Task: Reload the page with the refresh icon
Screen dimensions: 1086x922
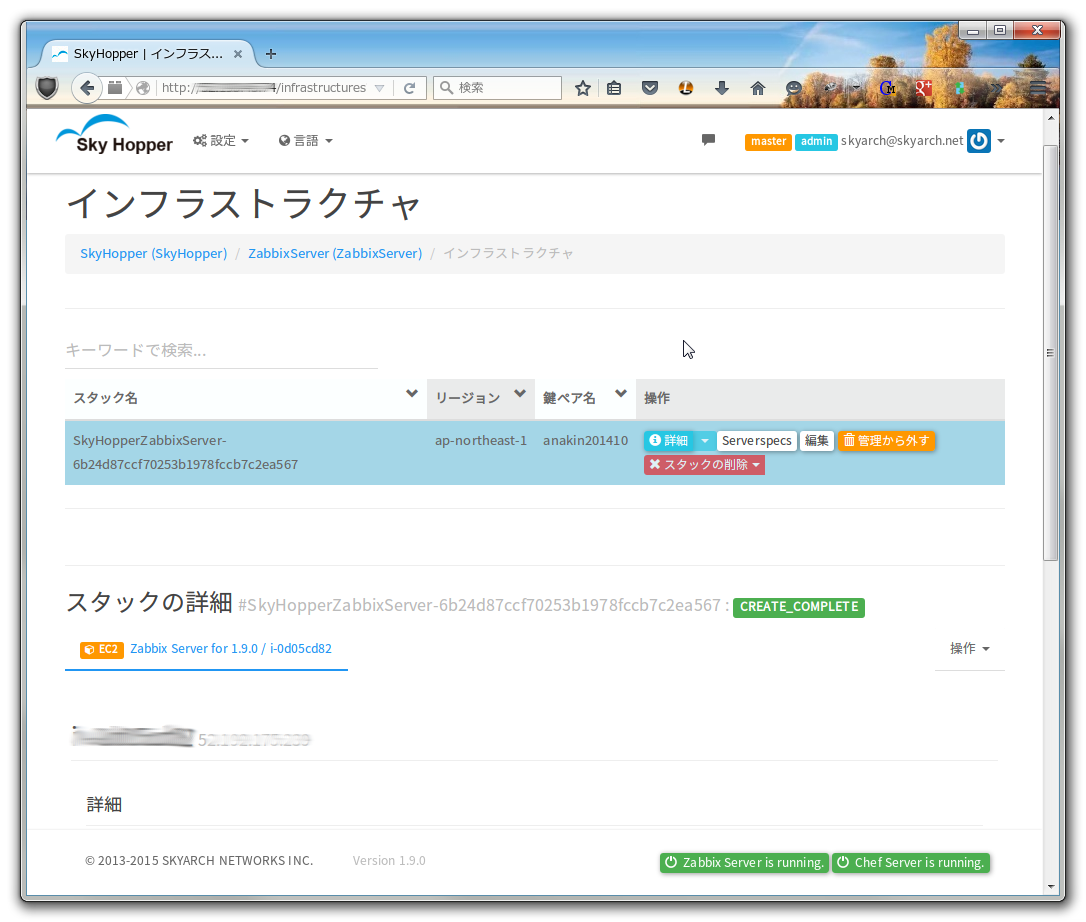Action: pyautogui.click(x=409, y=88)
